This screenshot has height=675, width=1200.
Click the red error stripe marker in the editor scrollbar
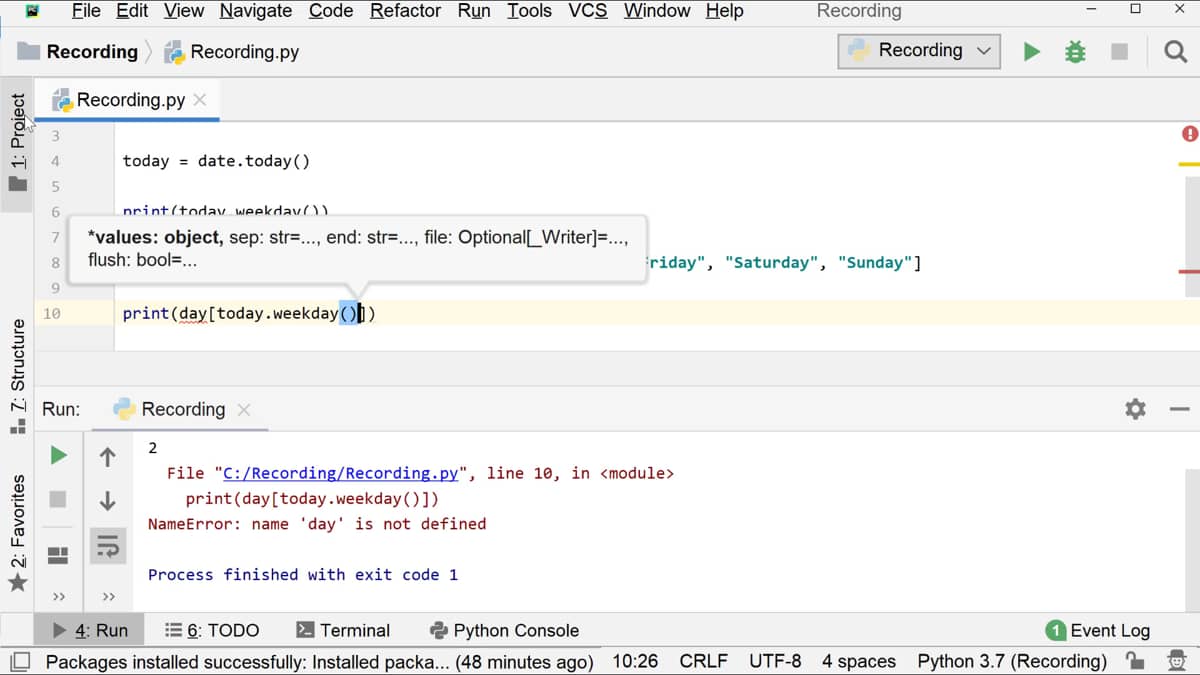pos(1189,272)
